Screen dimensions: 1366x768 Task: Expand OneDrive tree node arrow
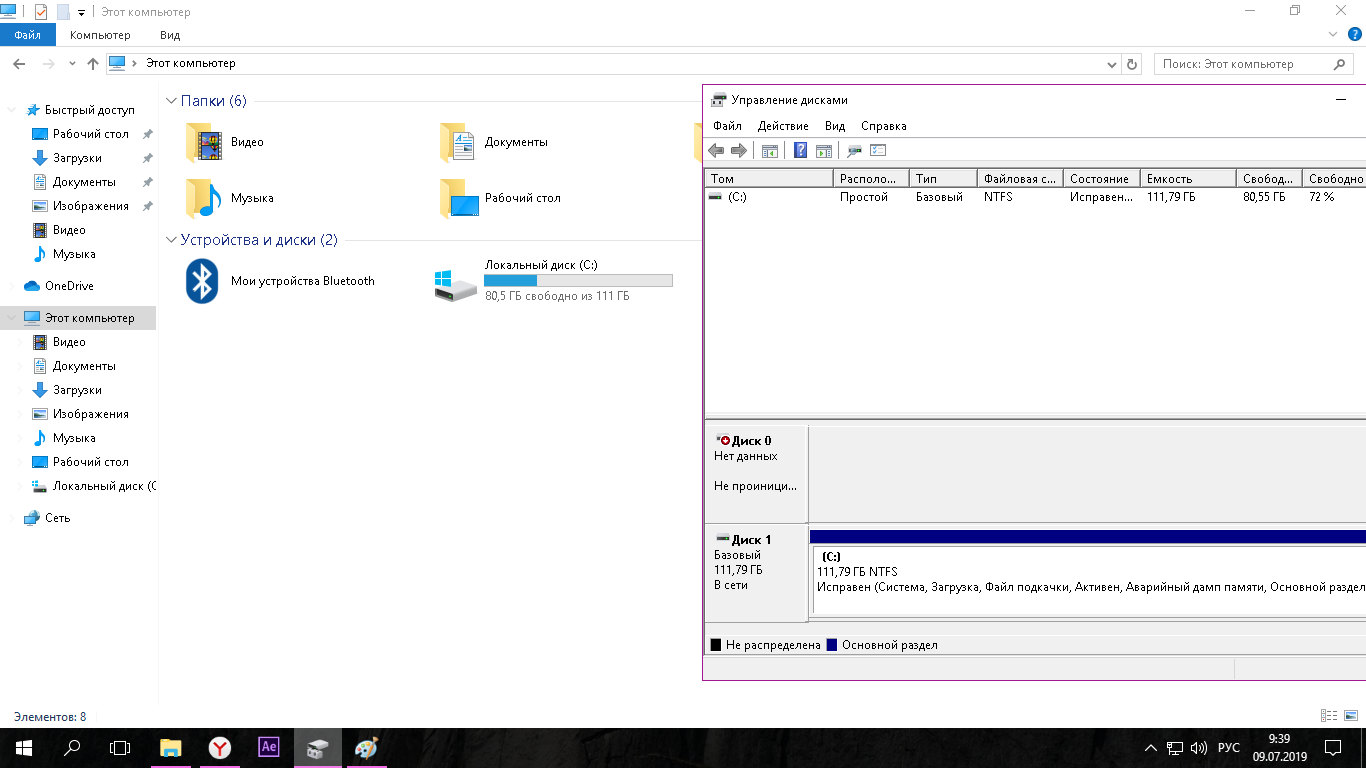point(12,286)
